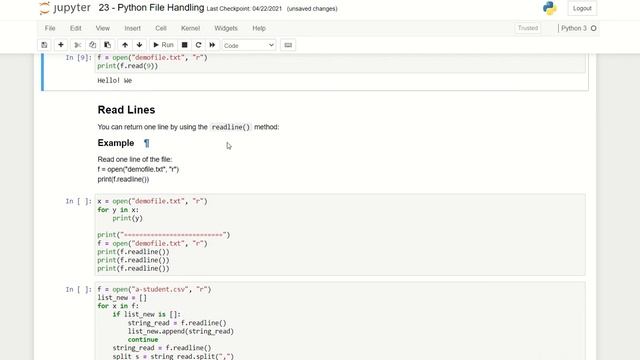Open the Insert menu

pos(132,28)
